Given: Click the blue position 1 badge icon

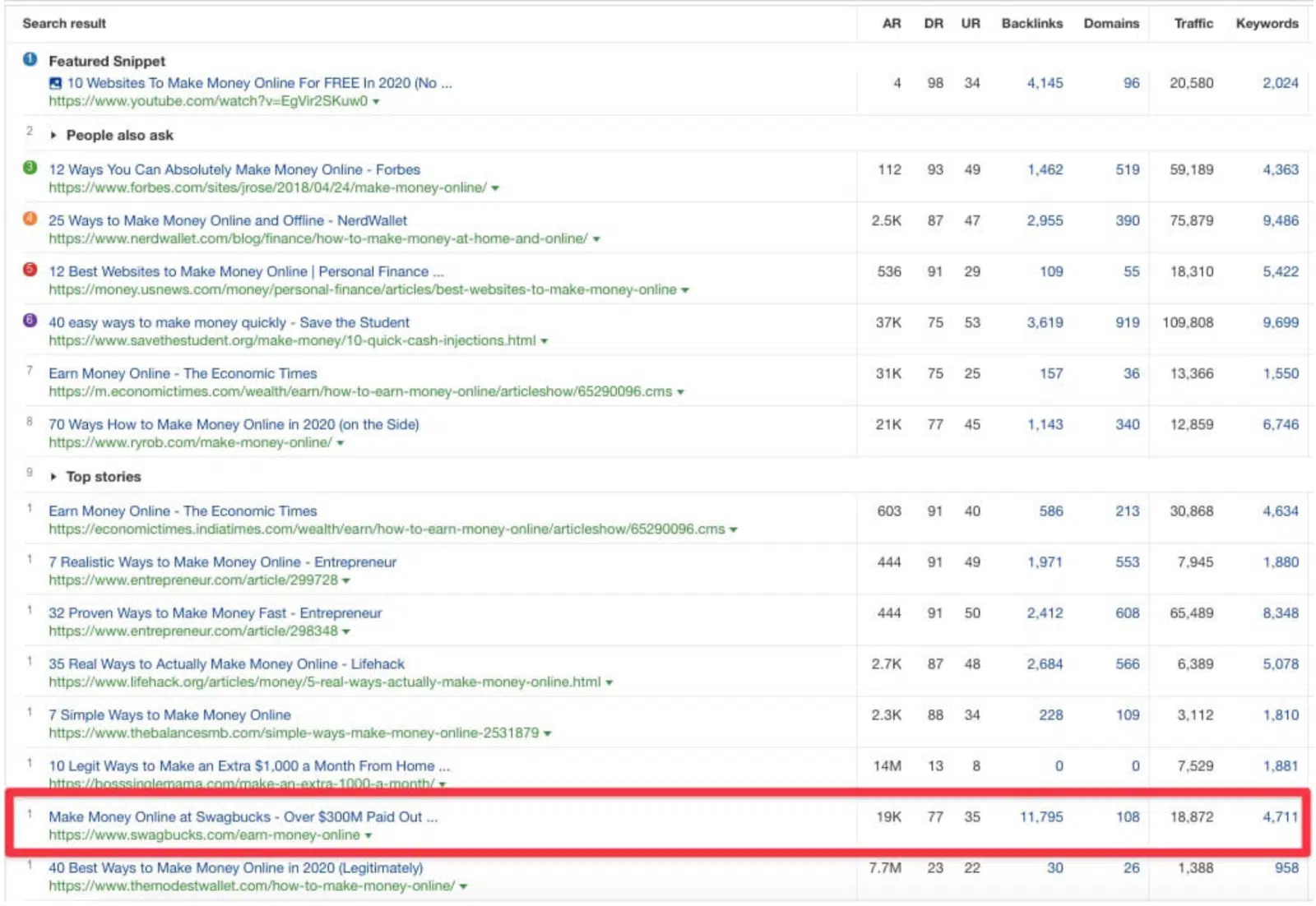Looking at the screenshot, I should pos(30,59).
